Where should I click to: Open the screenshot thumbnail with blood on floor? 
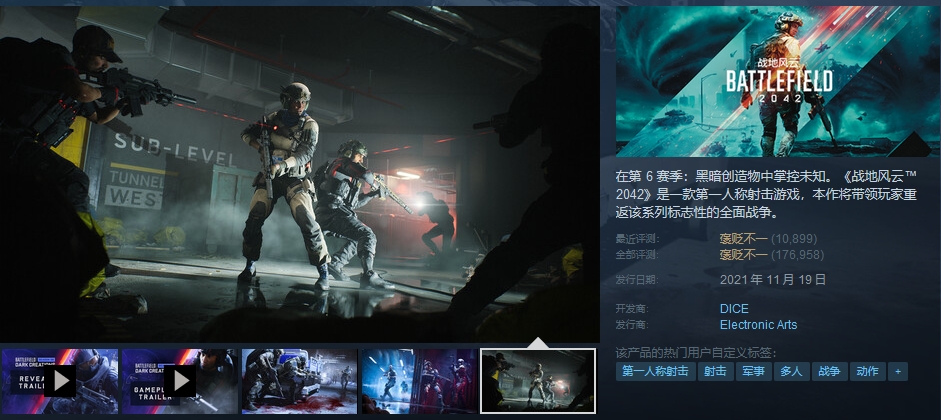click(x=299, y=381)
